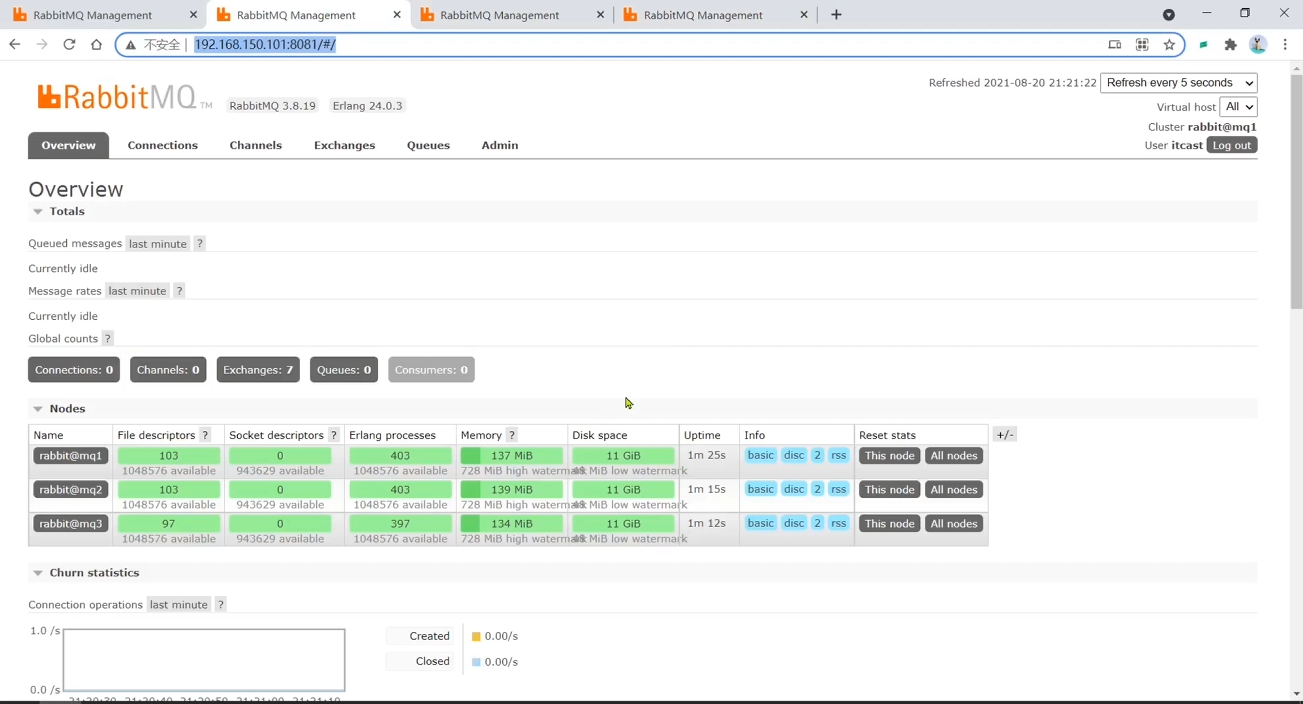Switch to the Exchanges tab
1303x704 pixels.
(x=344, y=145)
